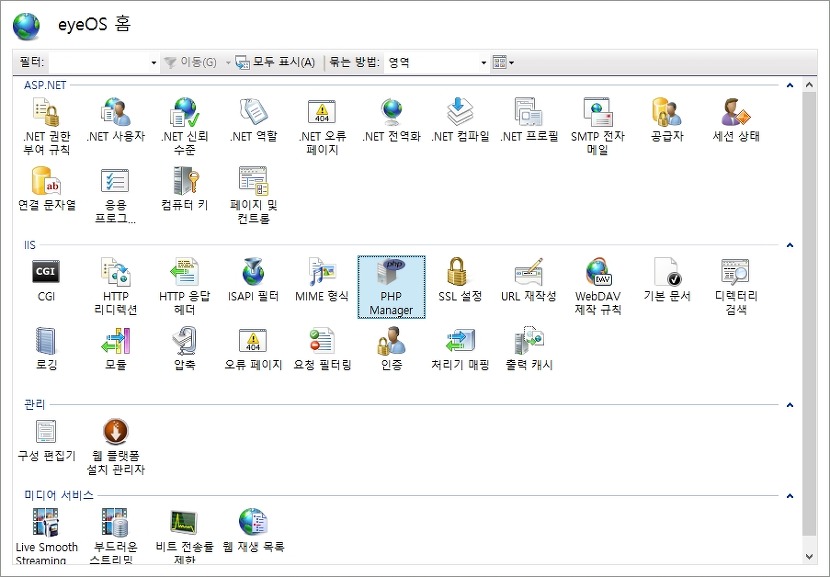The width and height of the screenshot is (830, 577).
Task: Click the 이동(G) toolbar button
Action: click(x=191, y=62)
